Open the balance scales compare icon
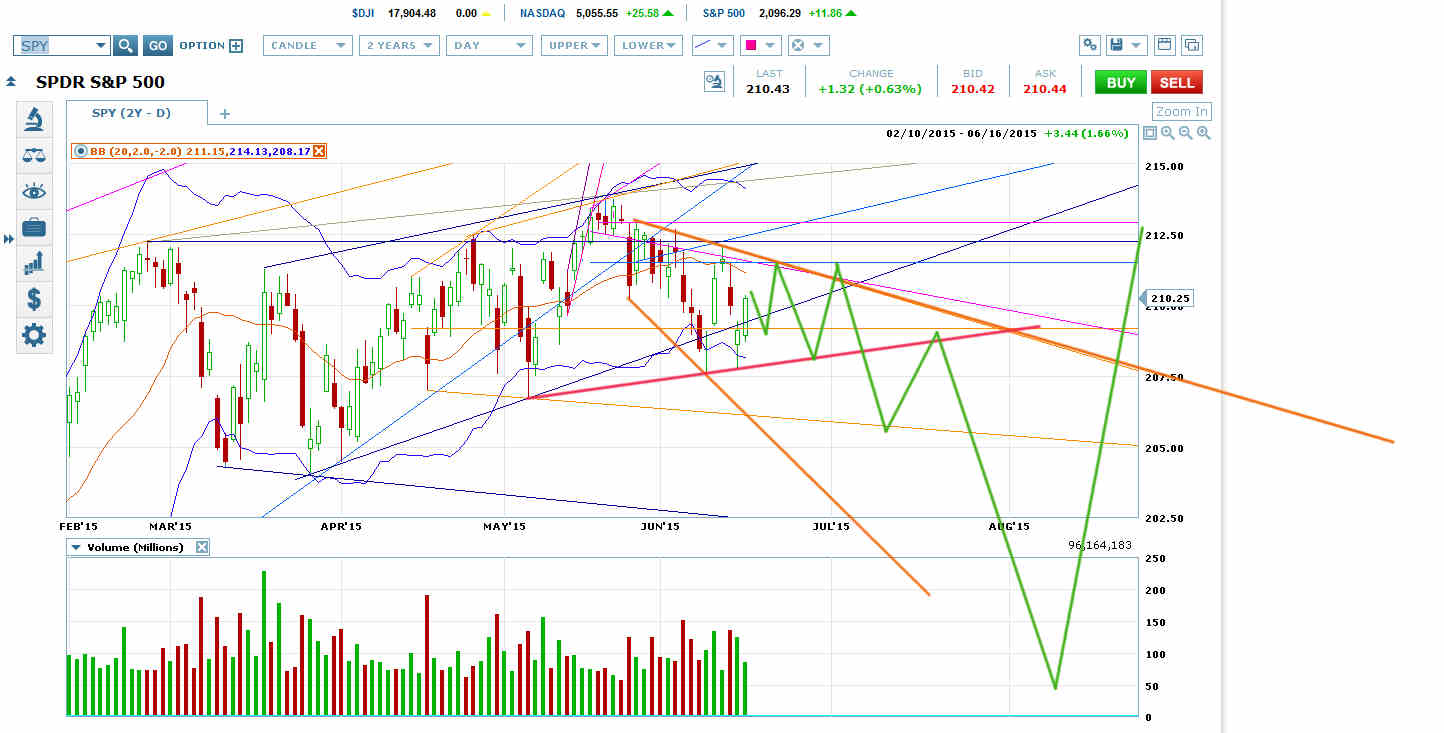The width and height of the screenshot is (1444, 733). [34, 155]
